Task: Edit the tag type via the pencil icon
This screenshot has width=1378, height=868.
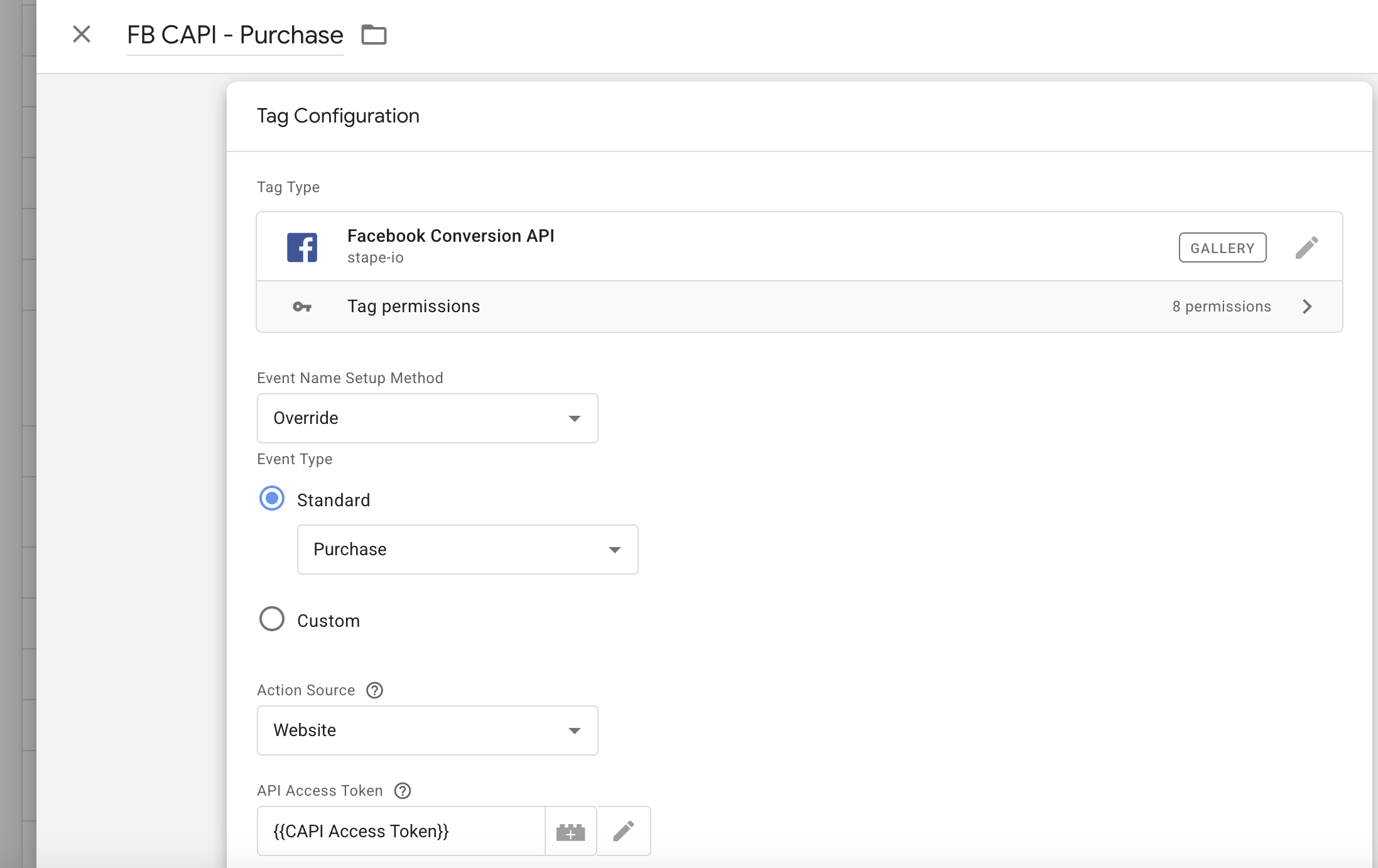Action: point(1307,246)
